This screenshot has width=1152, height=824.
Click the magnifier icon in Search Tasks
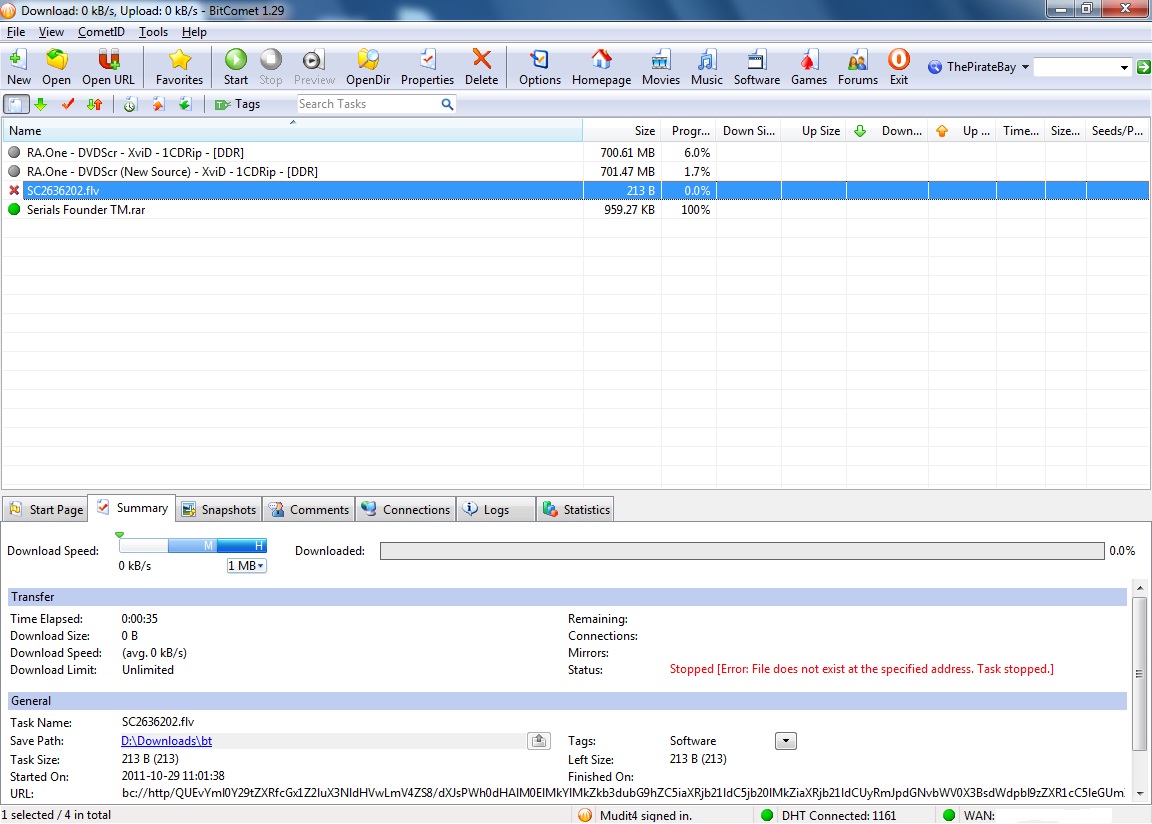coord(447,104)
